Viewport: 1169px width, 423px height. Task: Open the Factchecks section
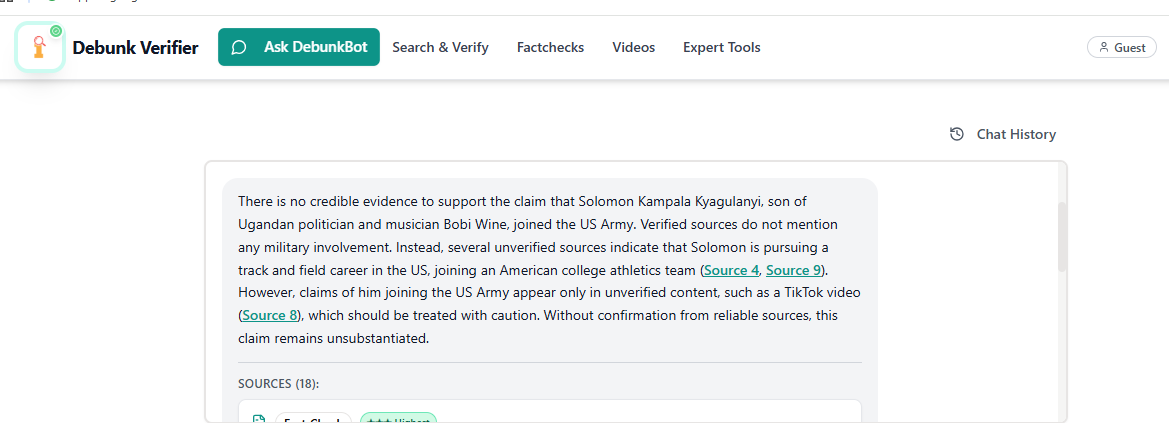pos(550,47)
